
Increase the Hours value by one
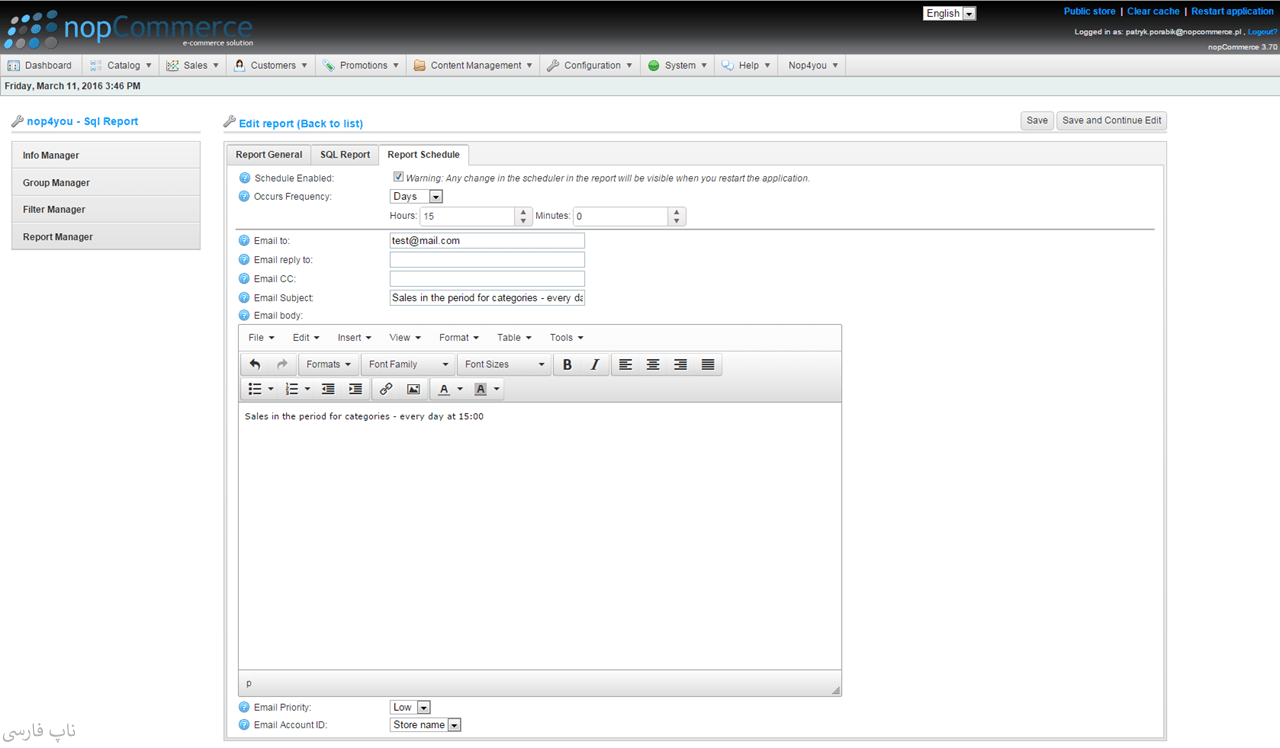pos(523,212)
